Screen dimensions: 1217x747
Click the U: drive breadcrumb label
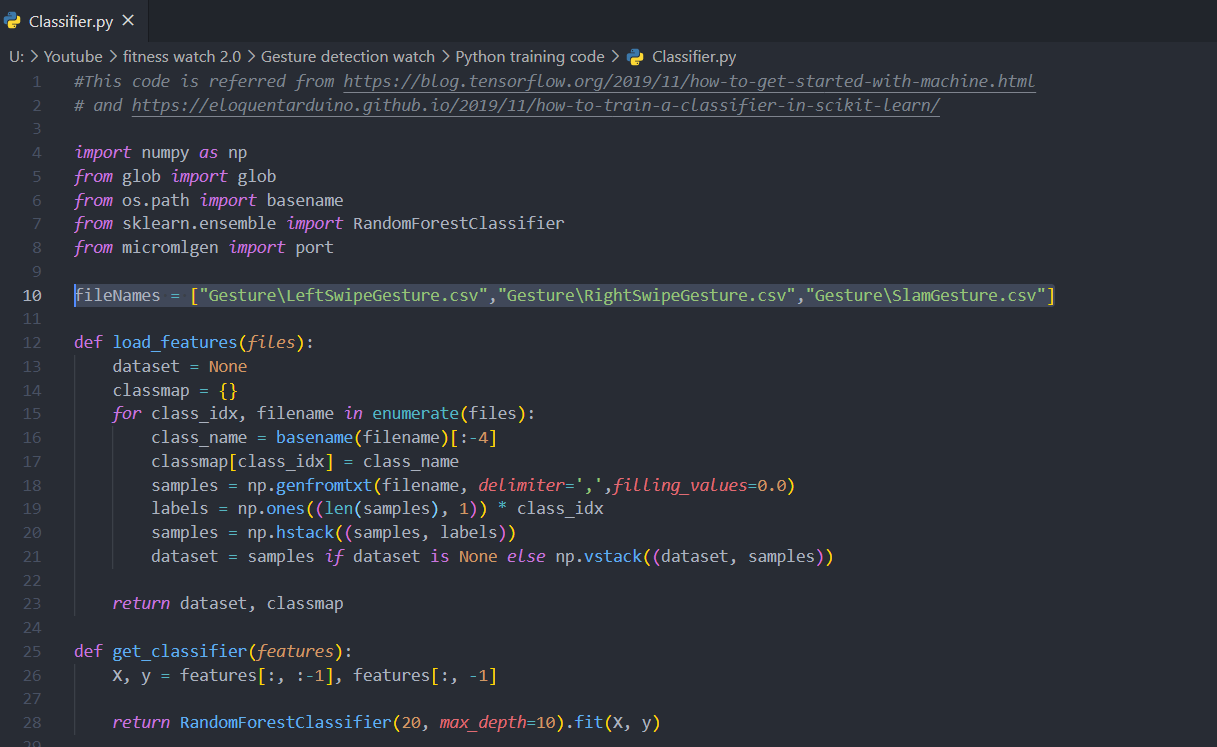point(16,57)
